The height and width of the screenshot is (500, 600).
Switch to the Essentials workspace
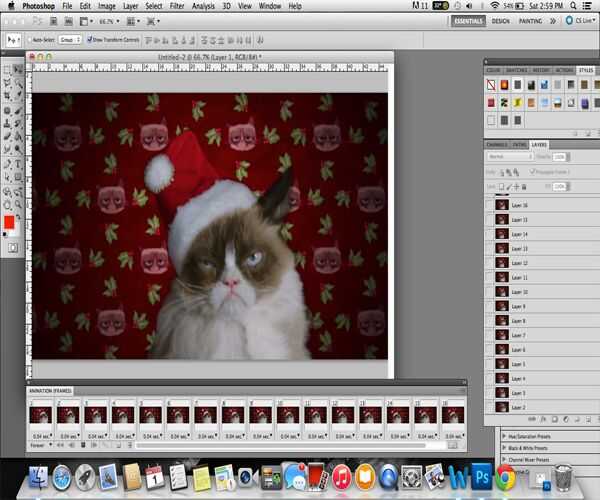coord(468,21)
